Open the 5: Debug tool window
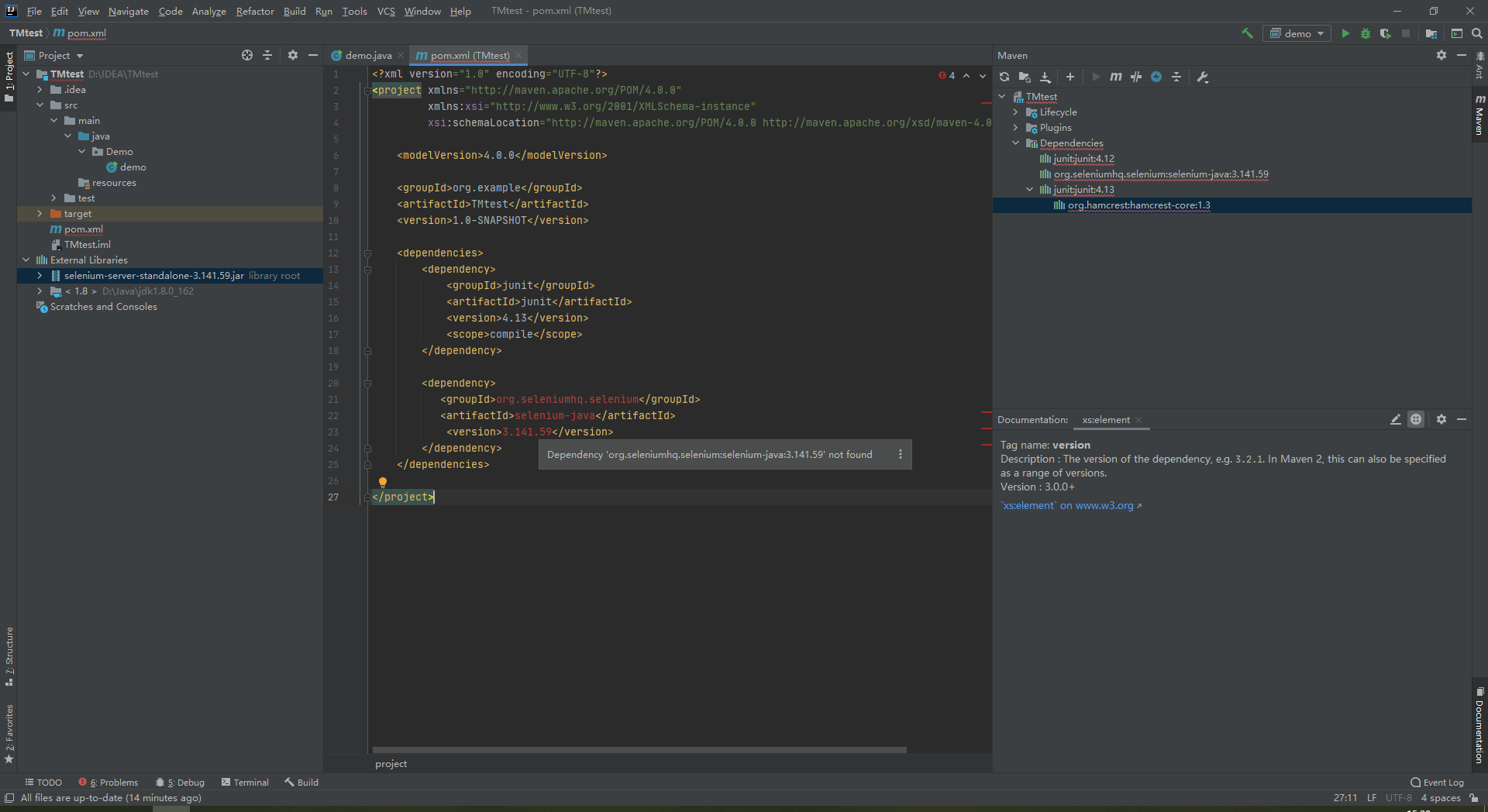This screenshot has width=1488, height=812. point(180,782)
